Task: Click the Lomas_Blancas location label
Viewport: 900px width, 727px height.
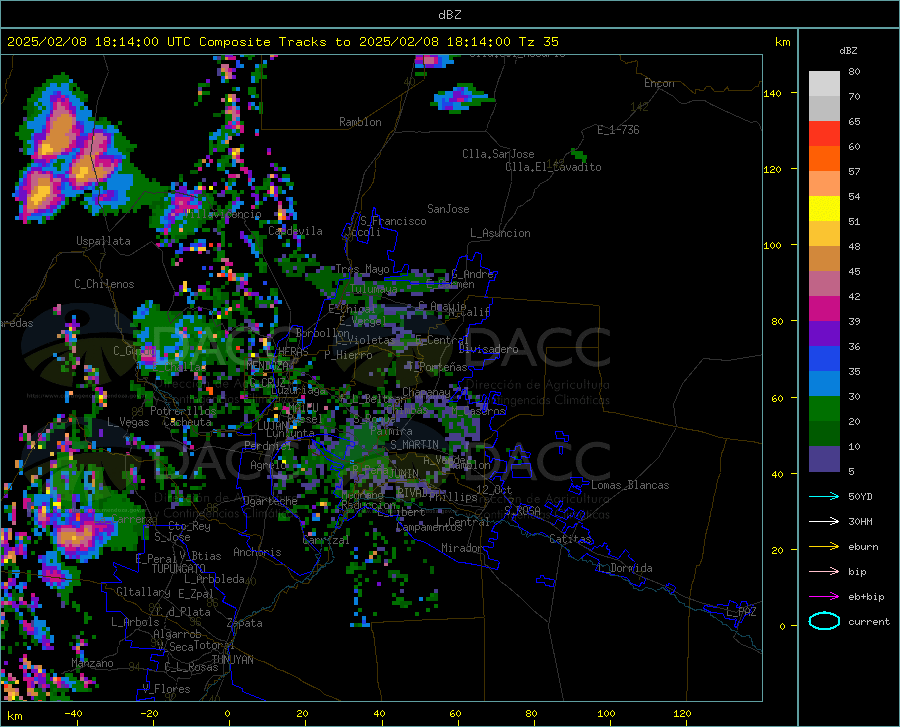Action: coord(630,485)
